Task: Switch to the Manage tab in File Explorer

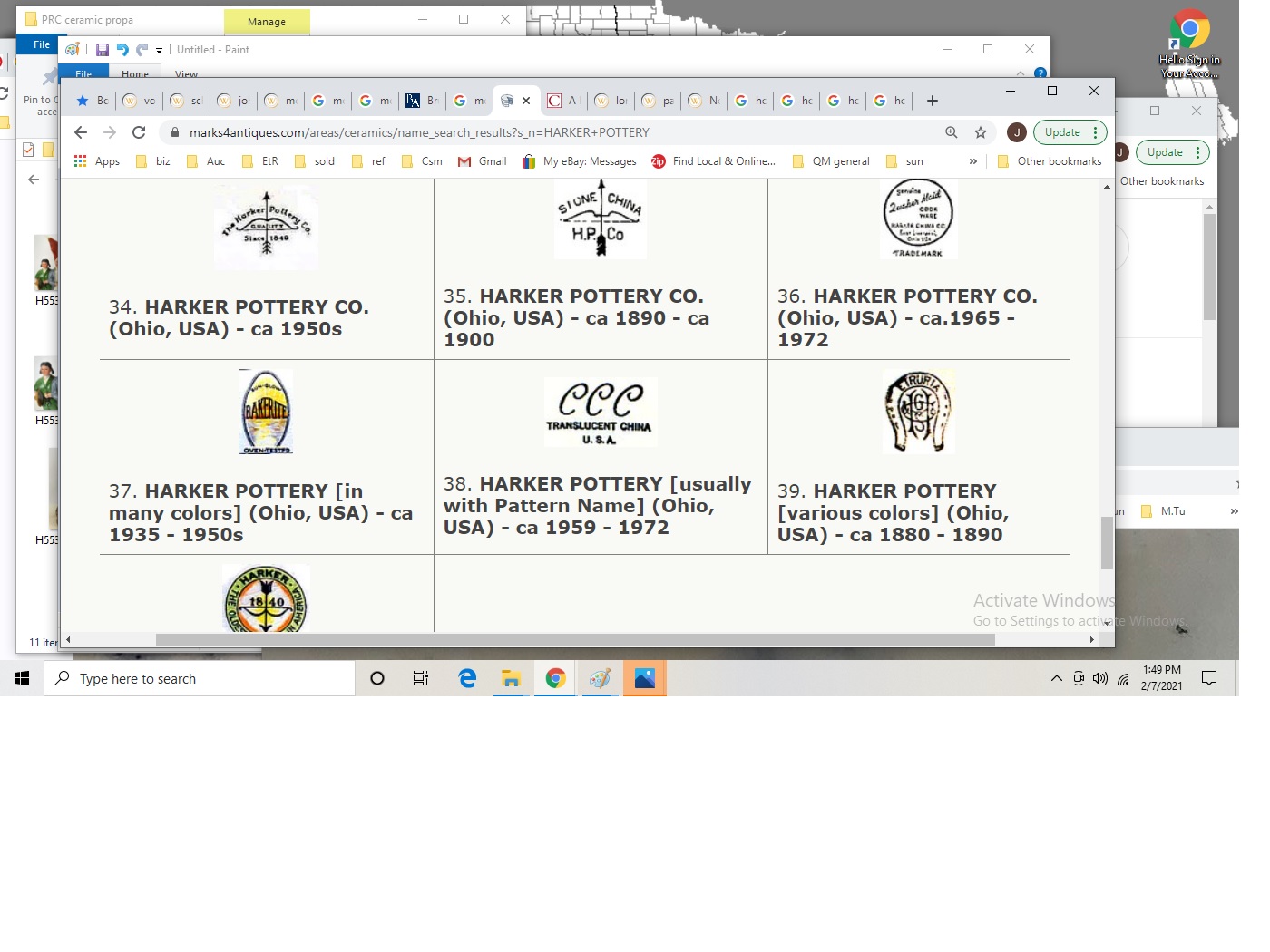Action: tap(267, 21)
